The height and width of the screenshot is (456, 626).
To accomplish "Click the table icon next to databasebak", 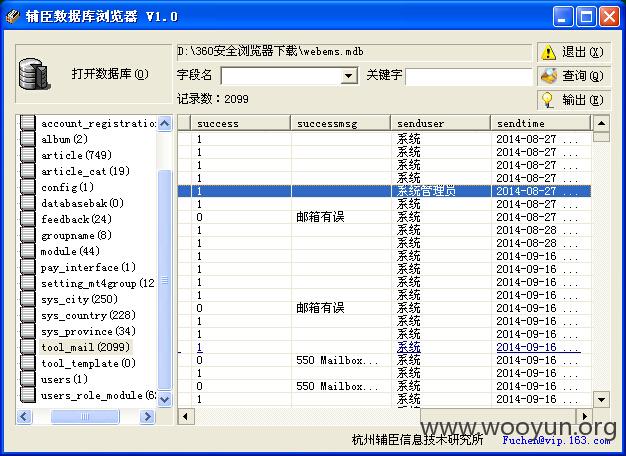I will [28, 203].
